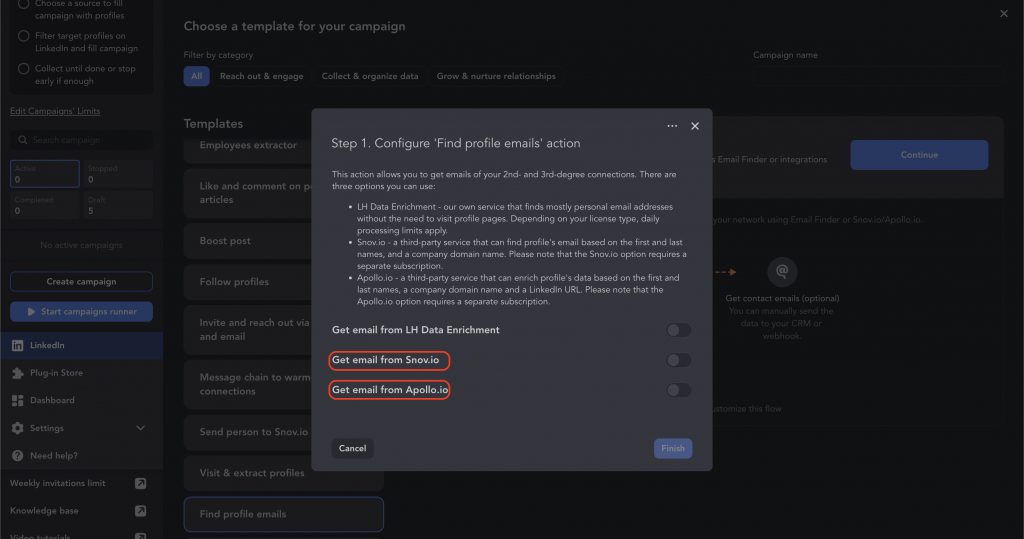Screen dimensions: 1024x539
Task: Turn on Get email from Apollo.io
Action: [x=679, y=390]
